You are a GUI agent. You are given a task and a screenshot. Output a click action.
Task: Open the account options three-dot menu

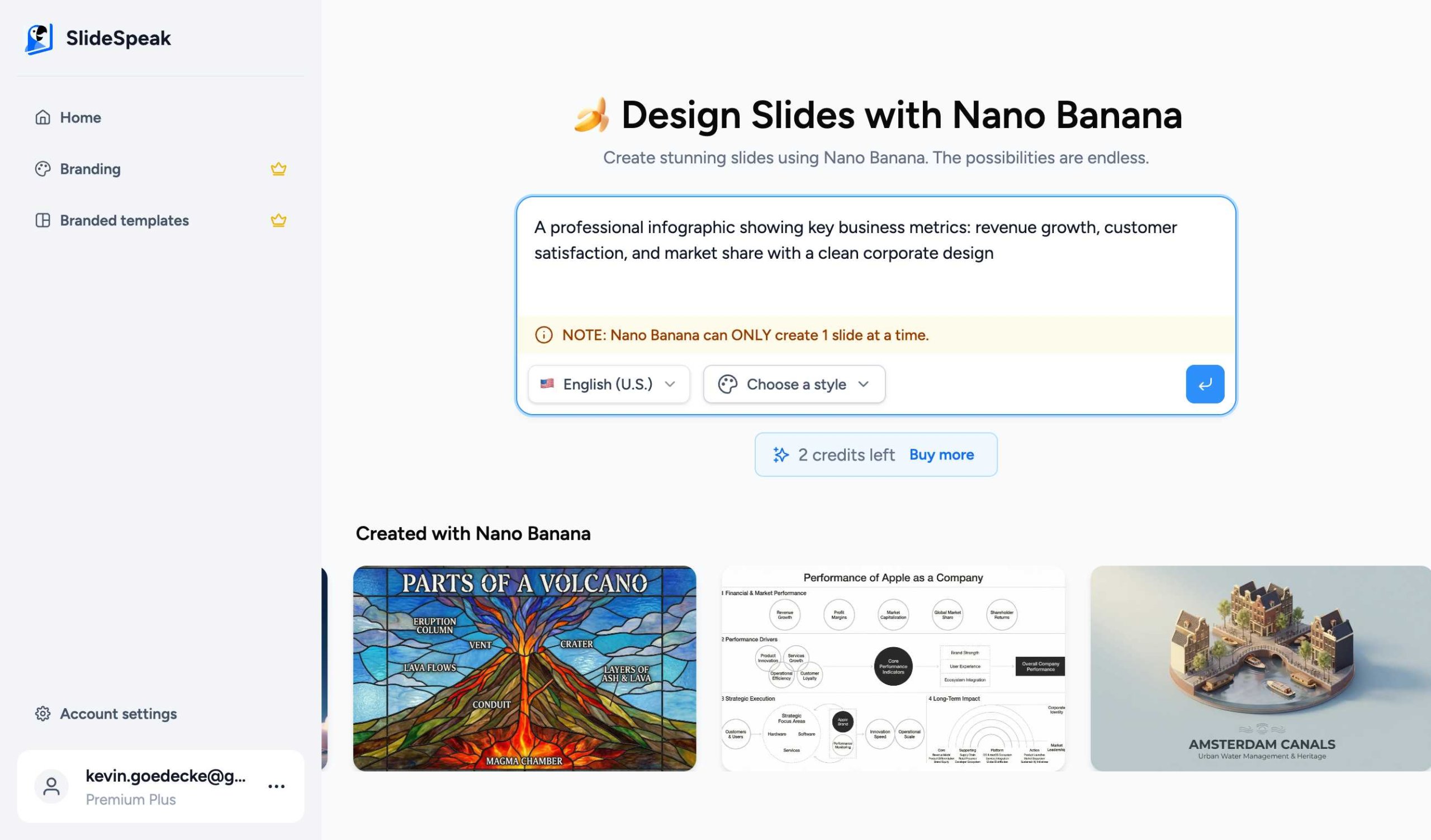coord(276,786)
